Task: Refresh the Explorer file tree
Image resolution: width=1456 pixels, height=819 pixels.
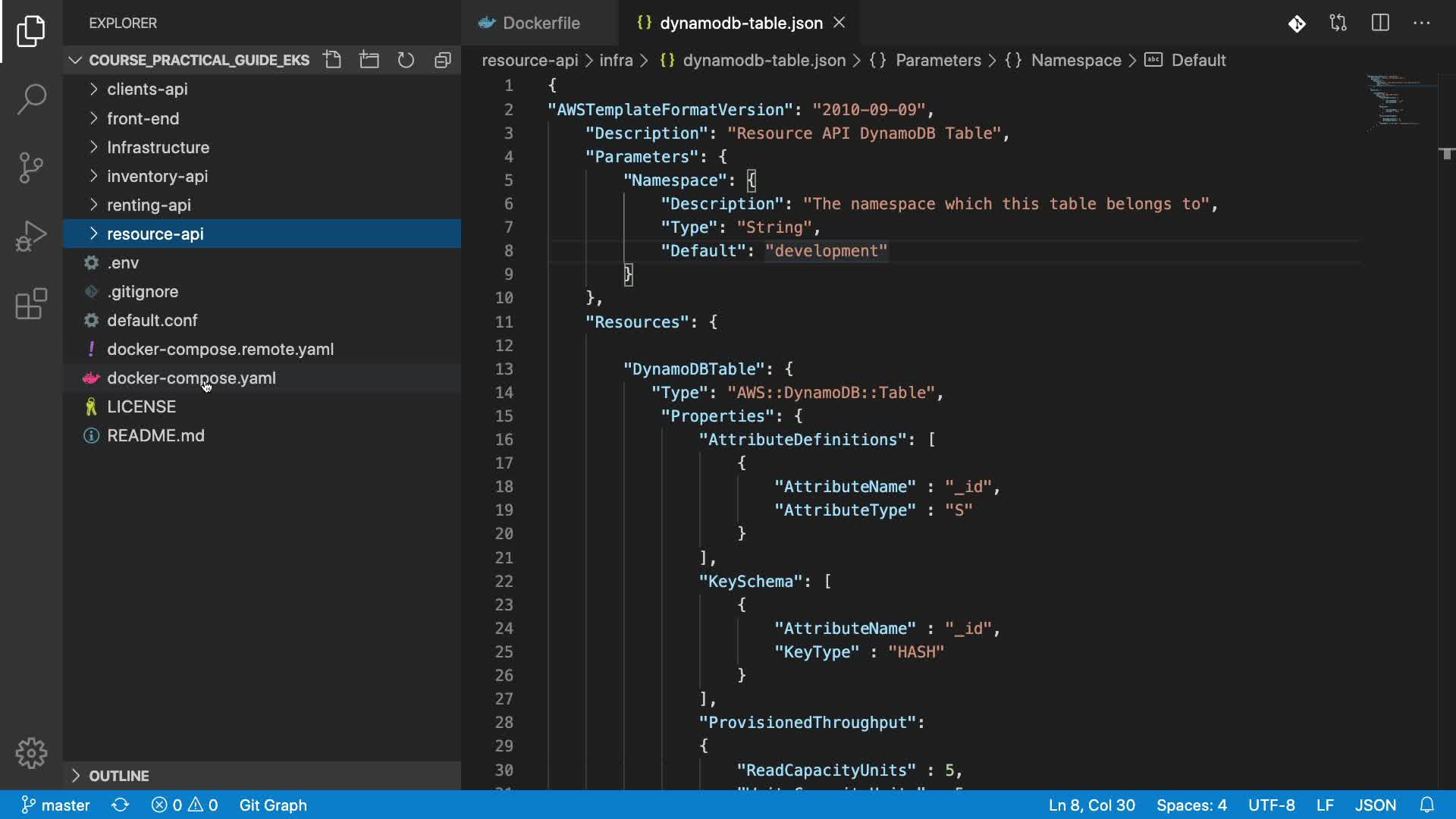Action: point(406,60)
